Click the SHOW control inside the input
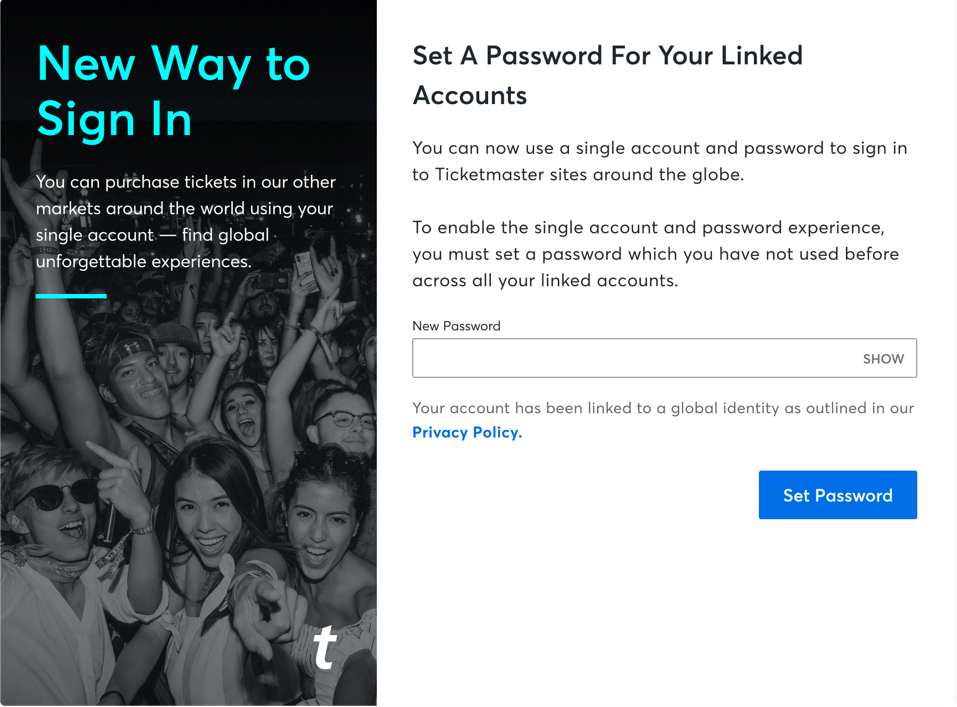 (x=883, y=358)
